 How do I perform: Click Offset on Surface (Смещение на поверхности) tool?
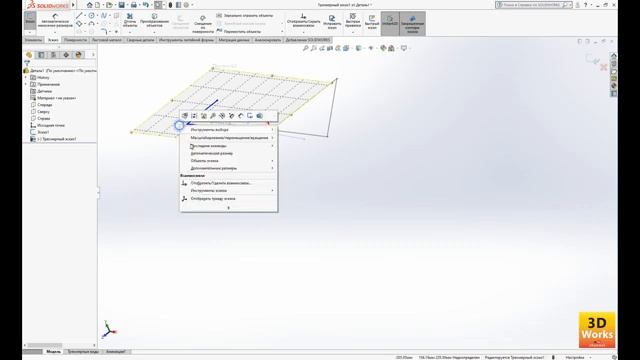point(203,23)
